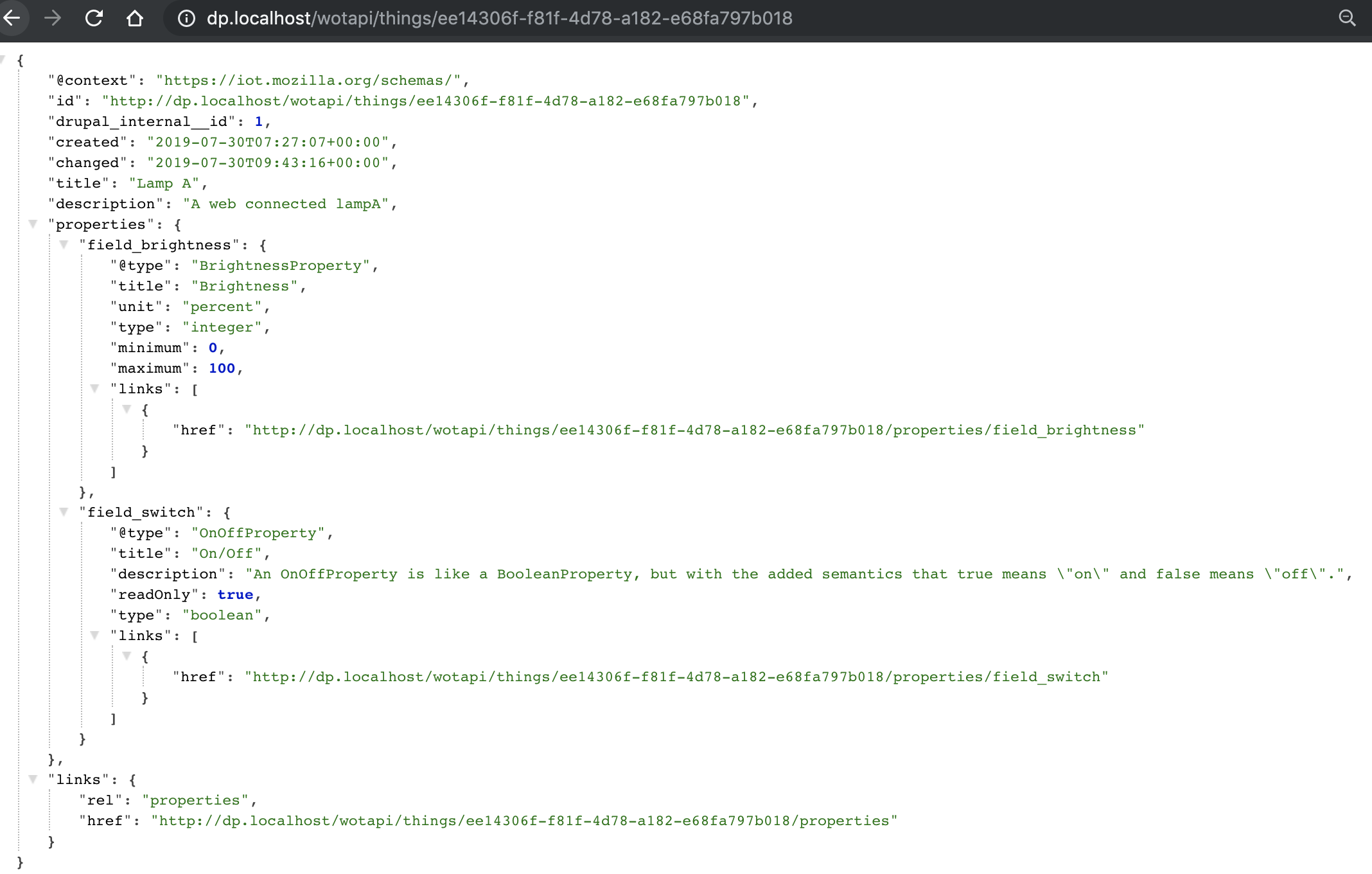Open the root links properties href URL
The image size is (1372, 874).
(524, 821)
